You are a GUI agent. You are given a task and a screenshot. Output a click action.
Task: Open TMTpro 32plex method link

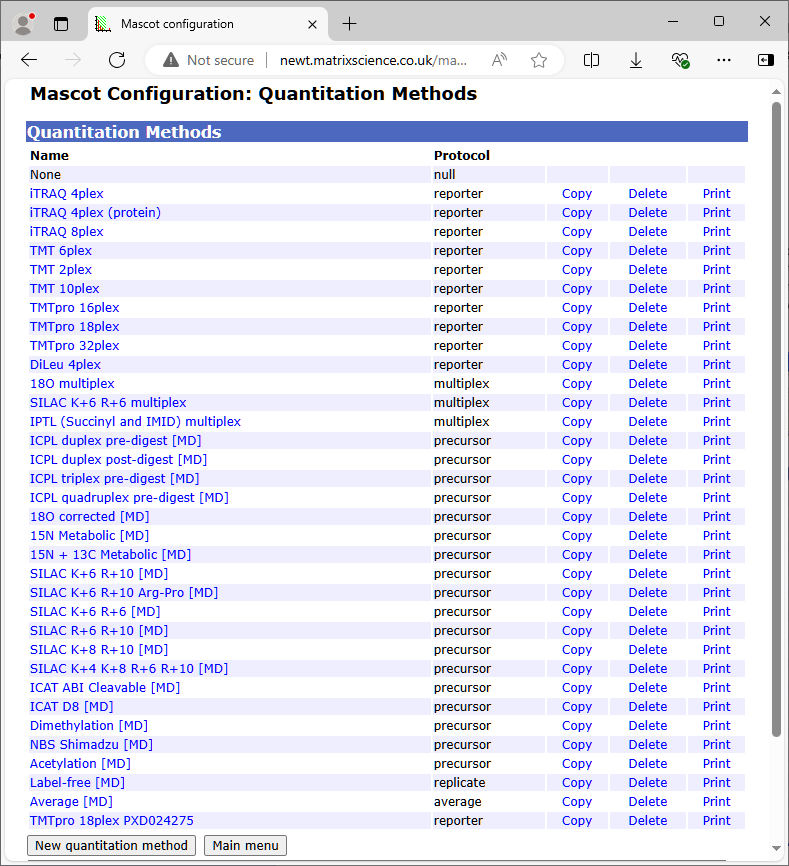click(75, 346)
